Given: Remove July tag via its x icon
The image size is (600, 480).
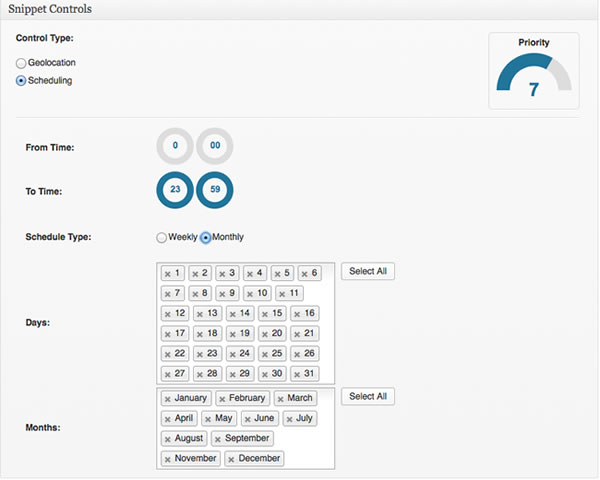Looking at the screenshot, I should click(290, 419).
